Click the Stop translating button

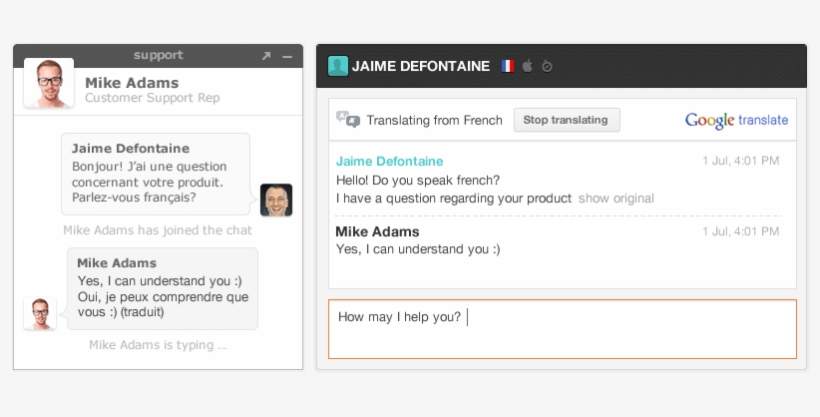coord(566,120)
